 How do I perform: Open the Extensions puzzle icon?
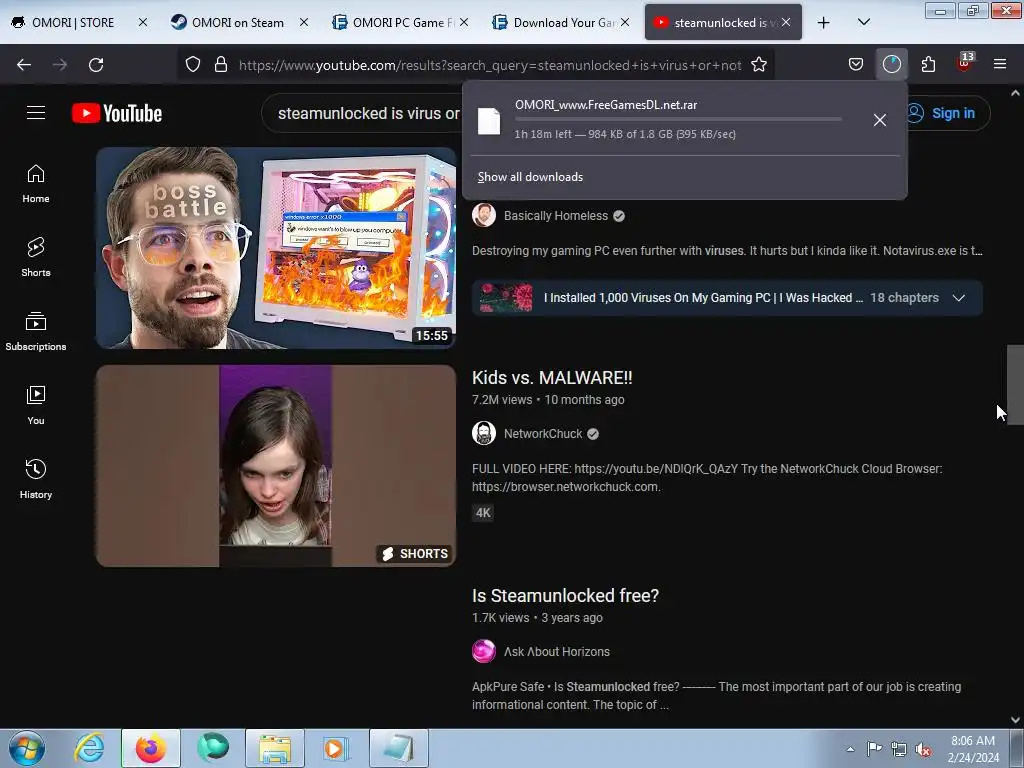click(x=928, y=64)
